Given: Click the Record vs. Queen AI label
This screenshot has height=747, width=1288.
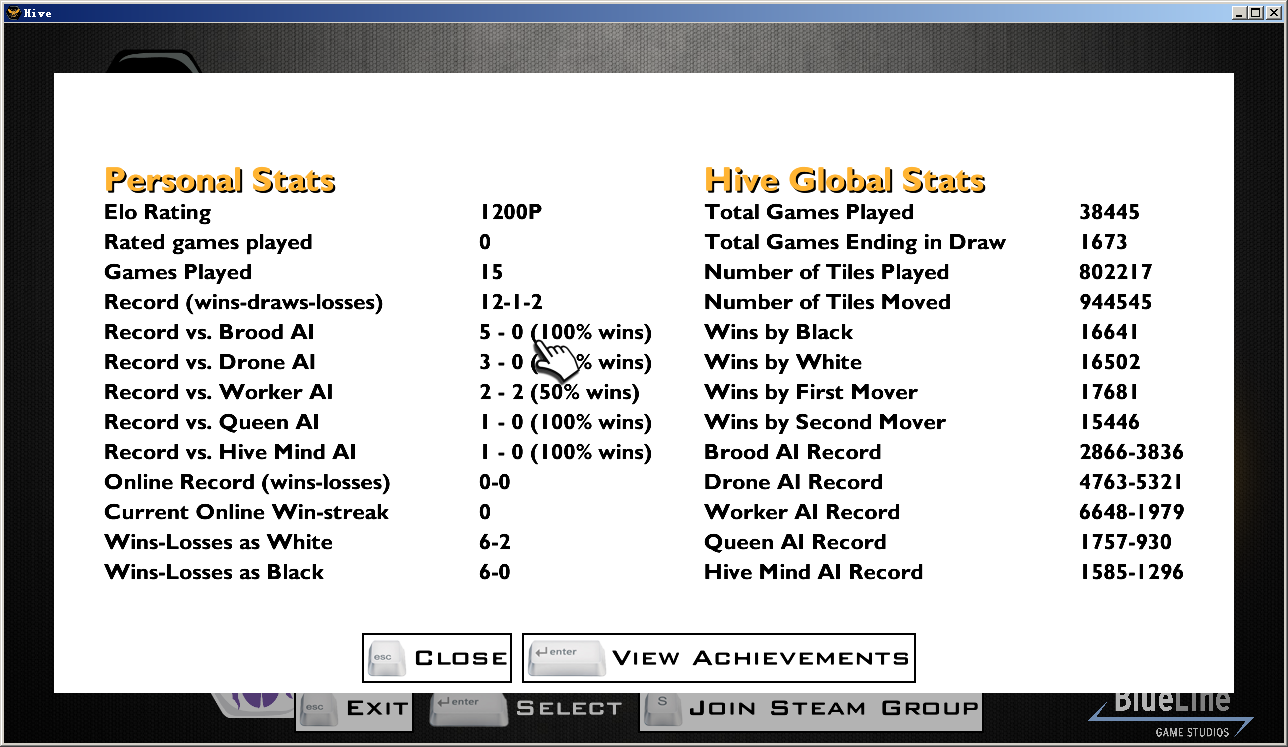Looking at the screenshot, I should [x=212, y=422].
